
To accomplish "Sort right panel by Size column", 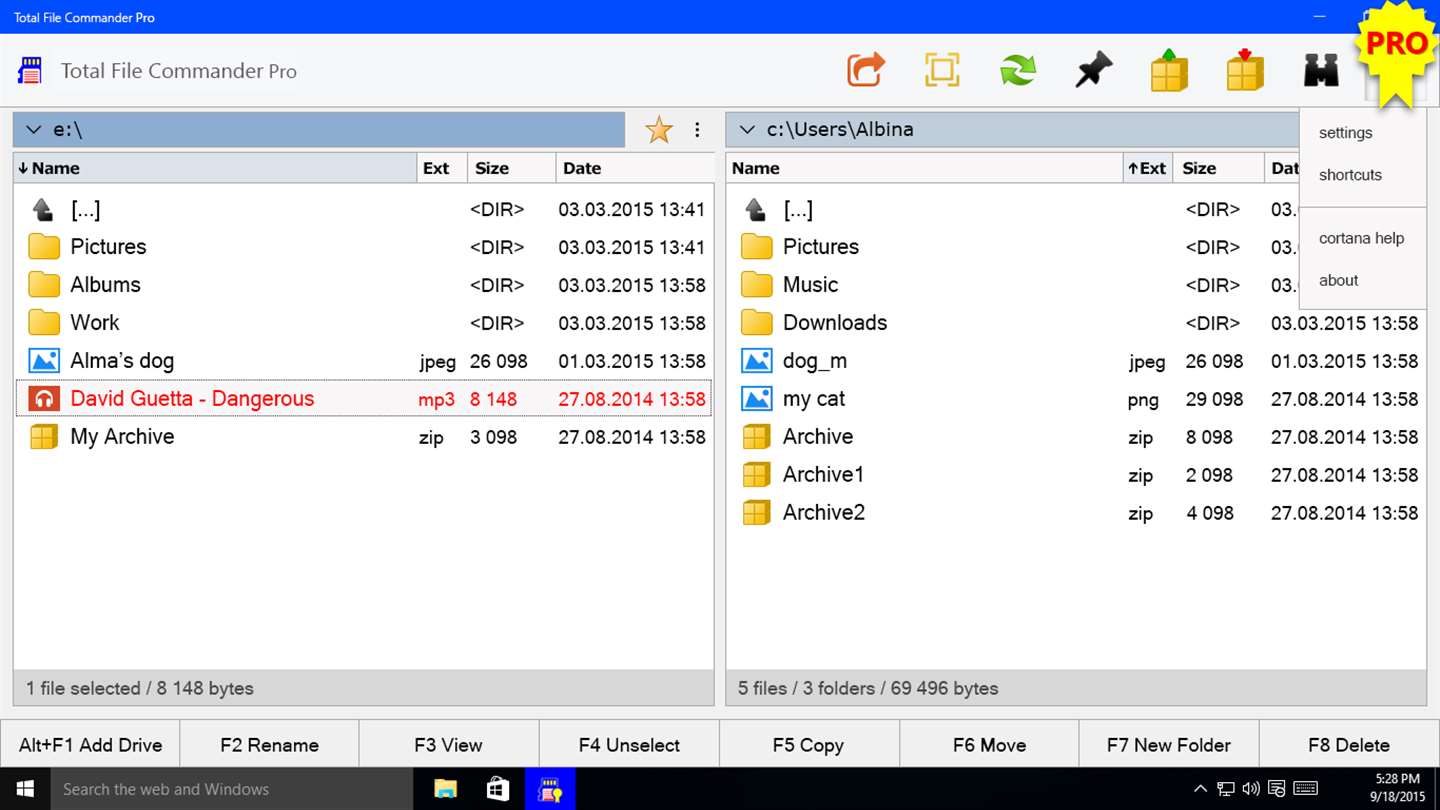I will [1218, 168].
